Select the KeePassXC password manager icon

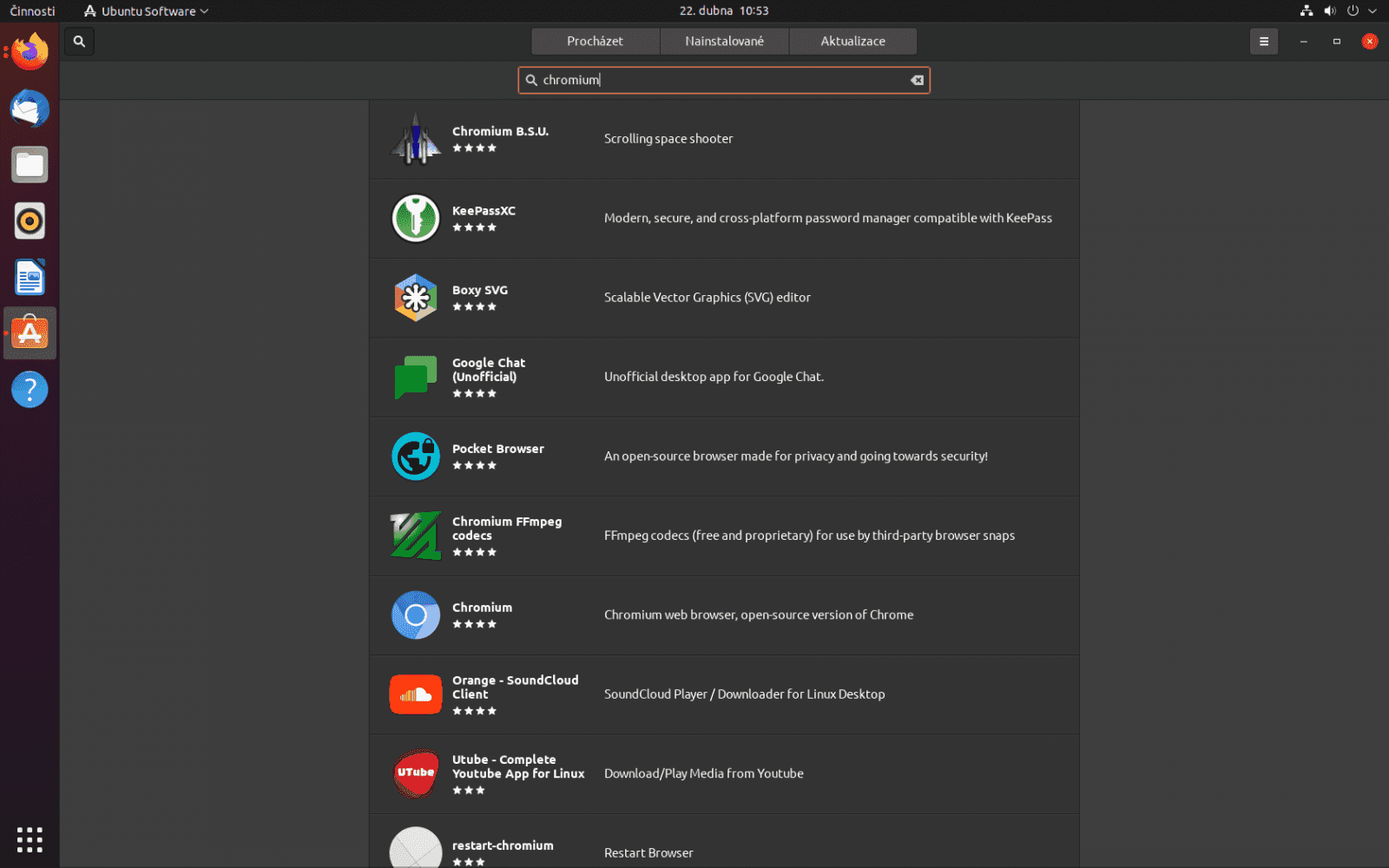click(416, 219)
